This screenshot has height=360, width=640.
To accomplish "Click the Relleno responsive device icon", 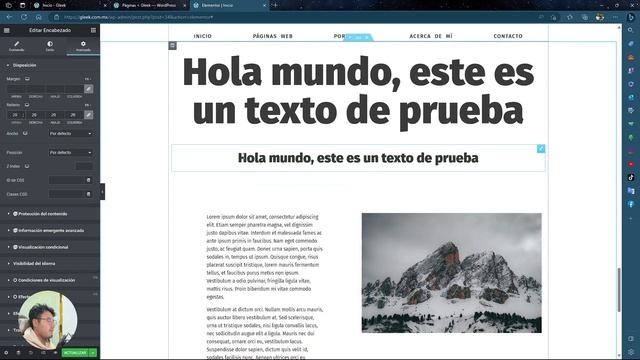I will pos(27,105).
